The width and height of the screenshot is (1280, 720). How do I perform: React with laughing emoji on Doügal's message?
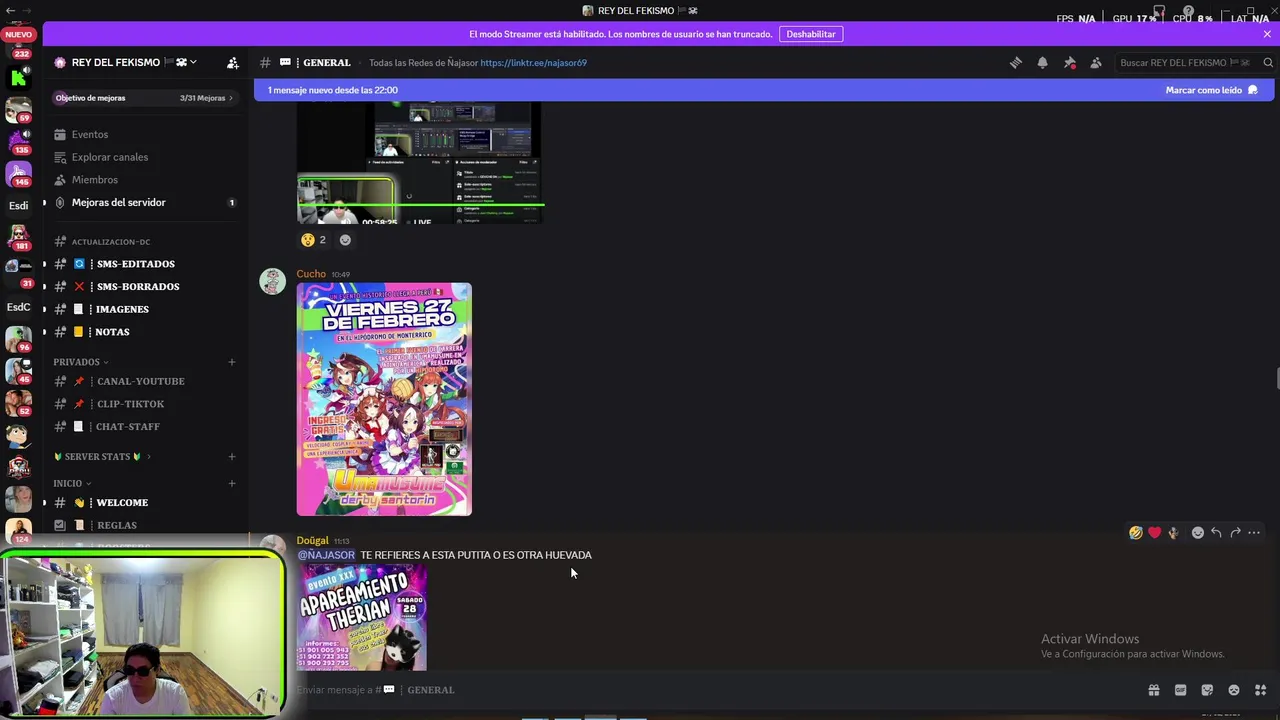[x=1136, y=533]
